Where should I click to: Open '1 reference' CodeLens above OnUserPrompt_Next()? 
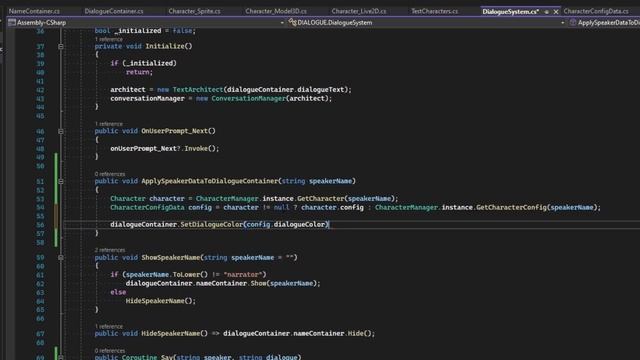pos(109,124)
